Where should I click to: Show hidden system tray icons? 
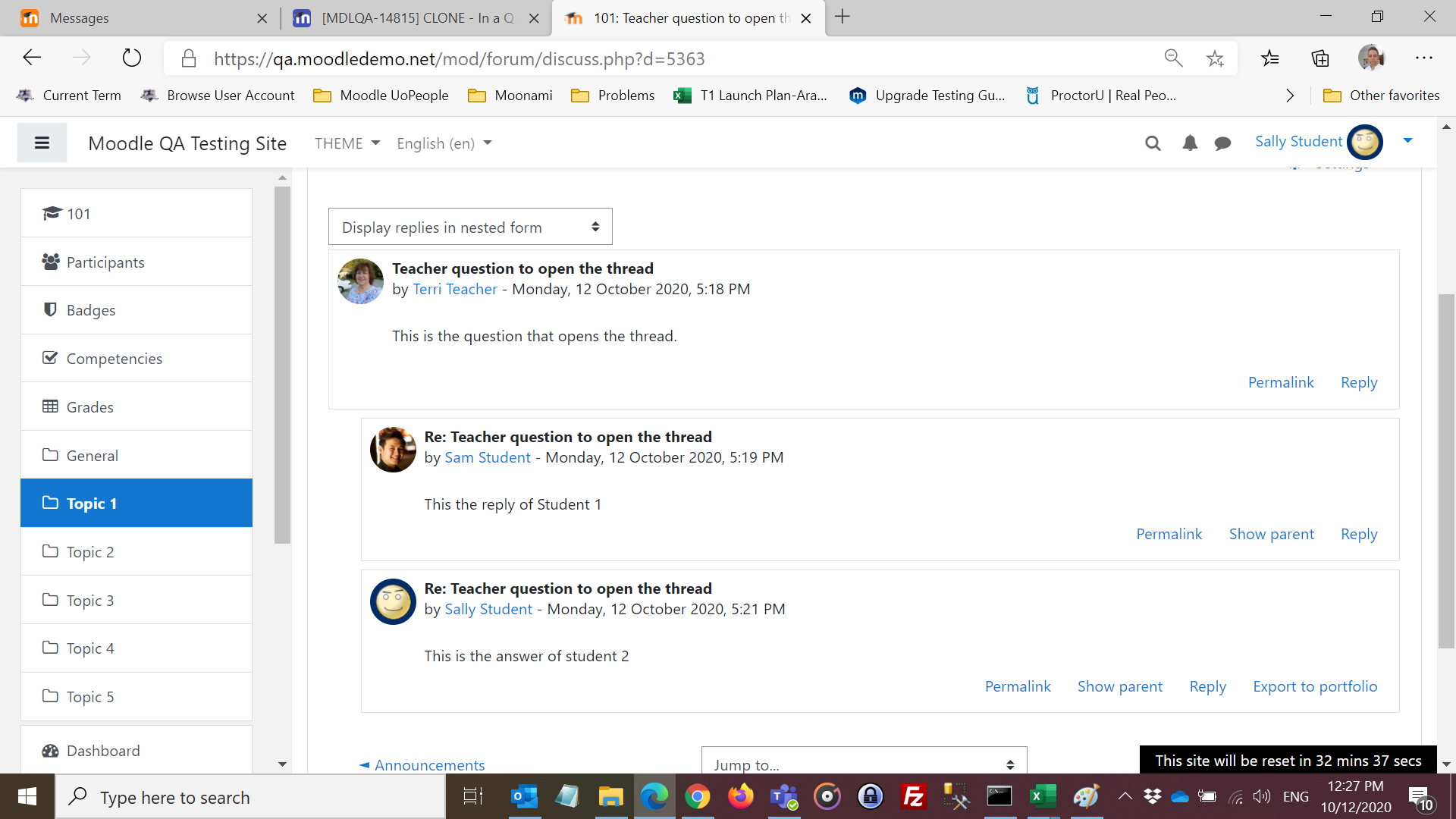1125,796
